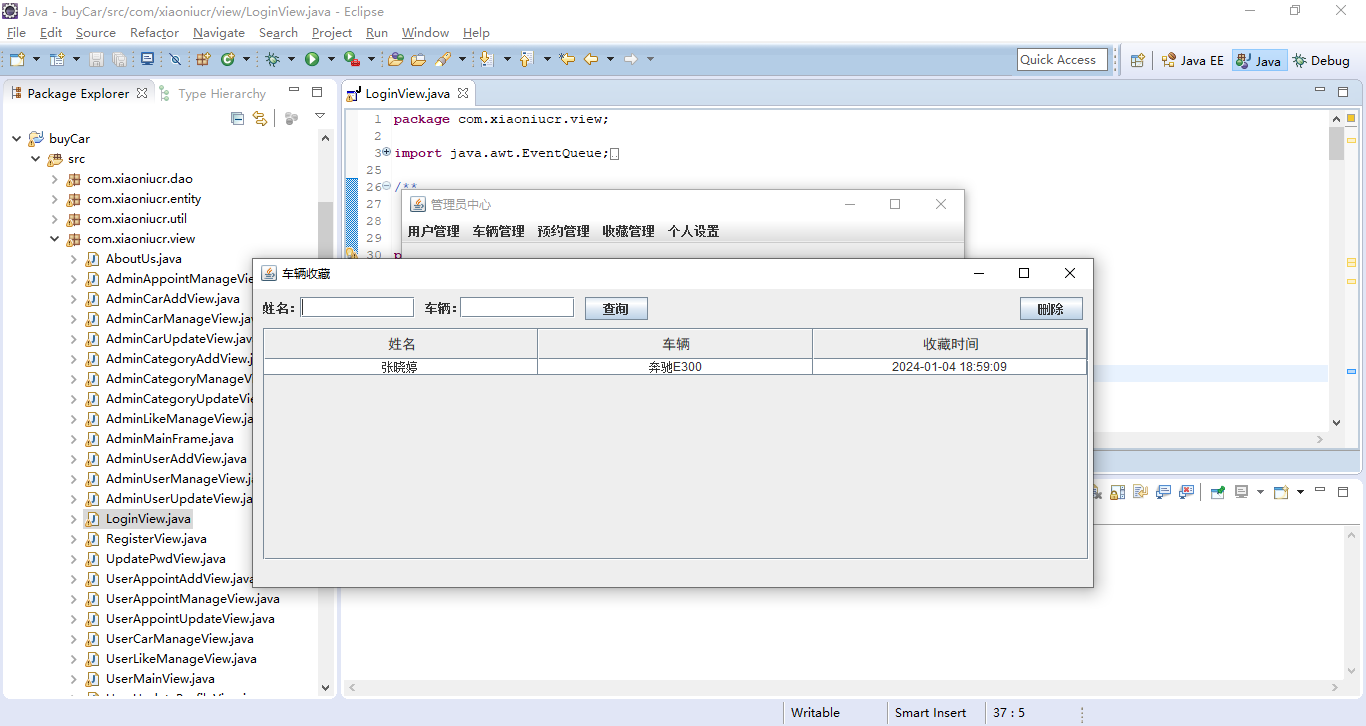This screenshot has width=1366, height=726.
Task: Toggle Pin Console in console toolbar
Action: coord(1217,492)
